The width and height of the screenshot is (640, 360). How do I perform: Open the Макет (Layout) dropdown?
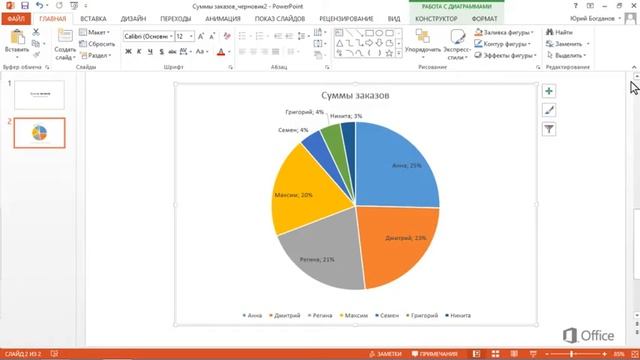coord(95,32)
